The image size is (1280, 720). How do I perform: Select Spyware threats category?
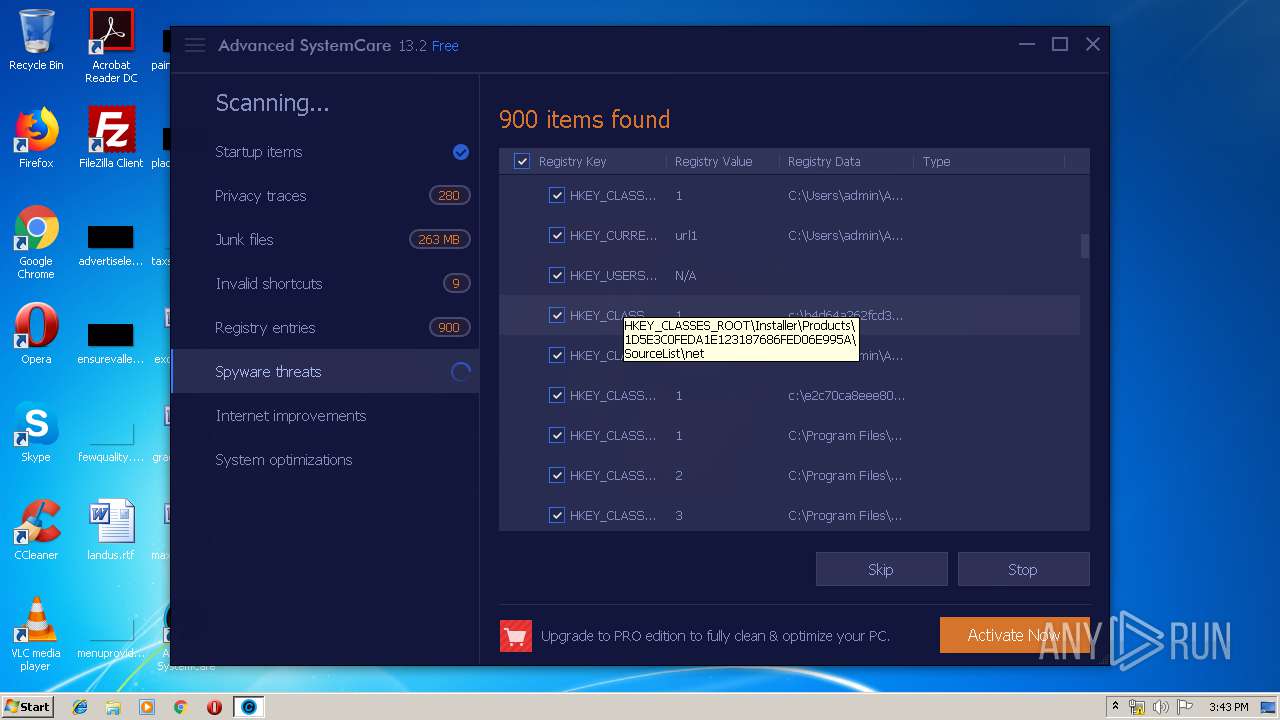pyautogui.click(x=325, y=372)
